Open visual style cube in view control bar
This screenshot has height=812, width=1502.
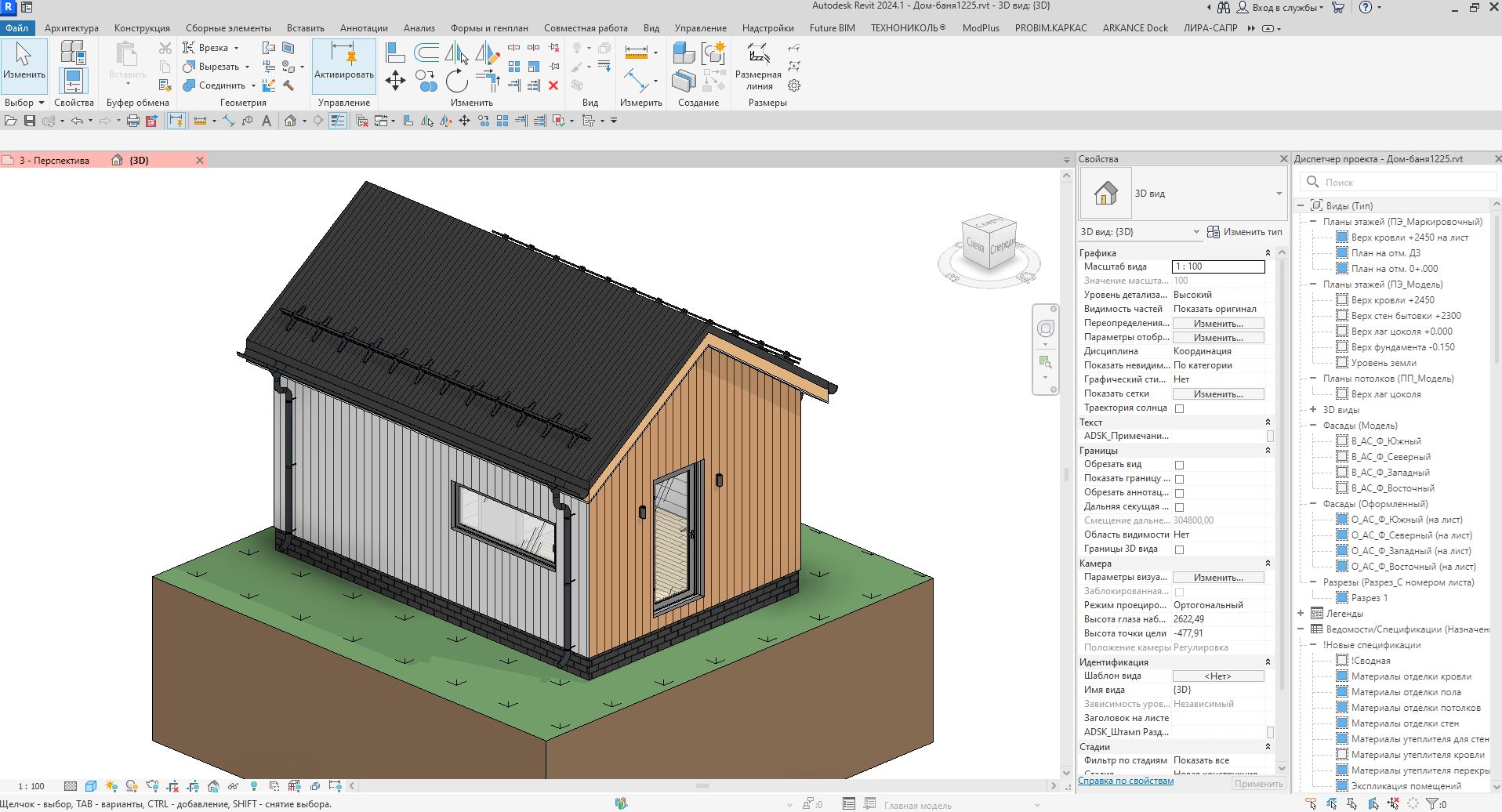tap(91, 786)
